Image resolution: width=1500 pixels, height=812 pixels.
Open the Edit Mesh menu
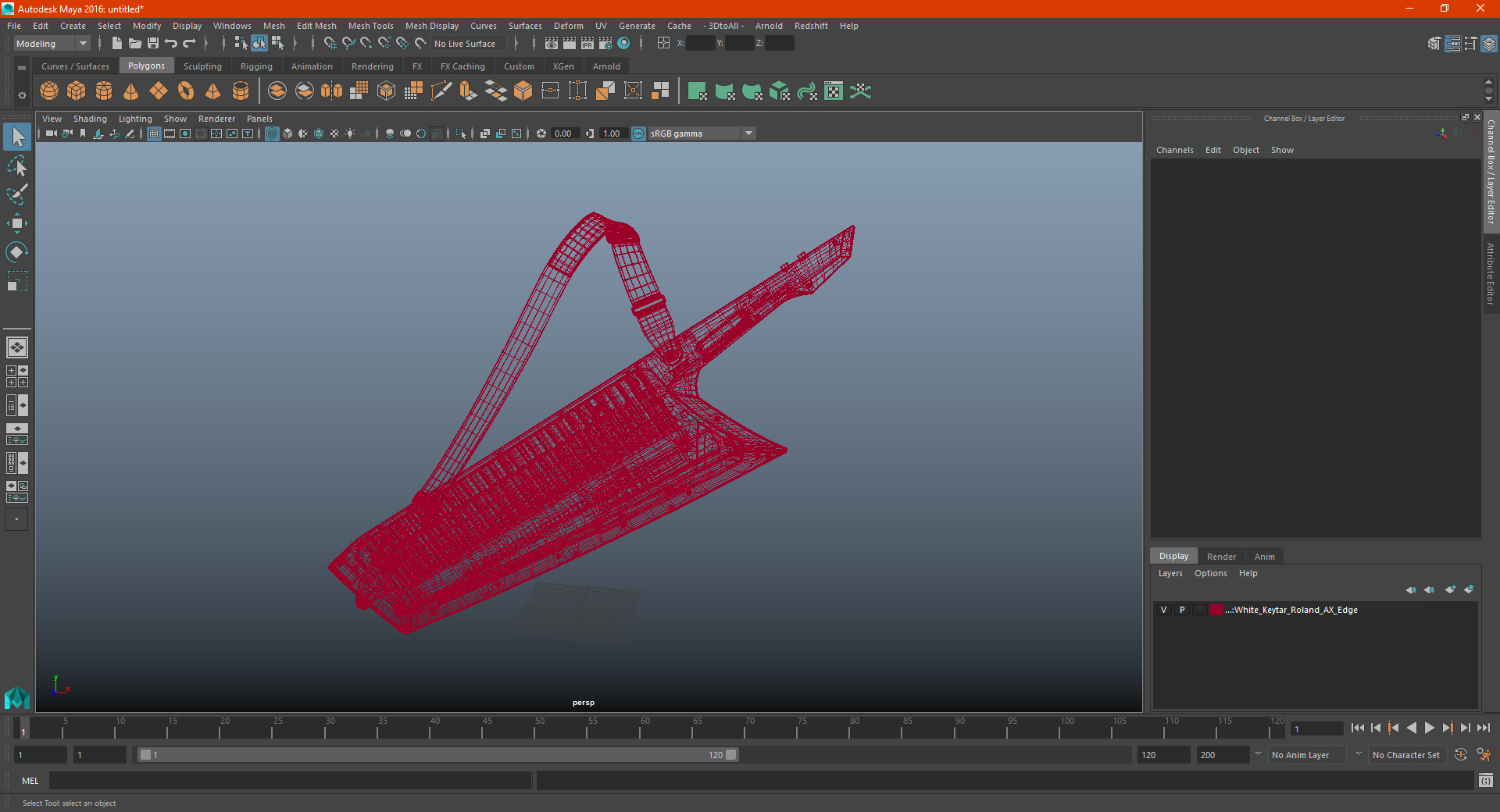[x=316, y=26]
